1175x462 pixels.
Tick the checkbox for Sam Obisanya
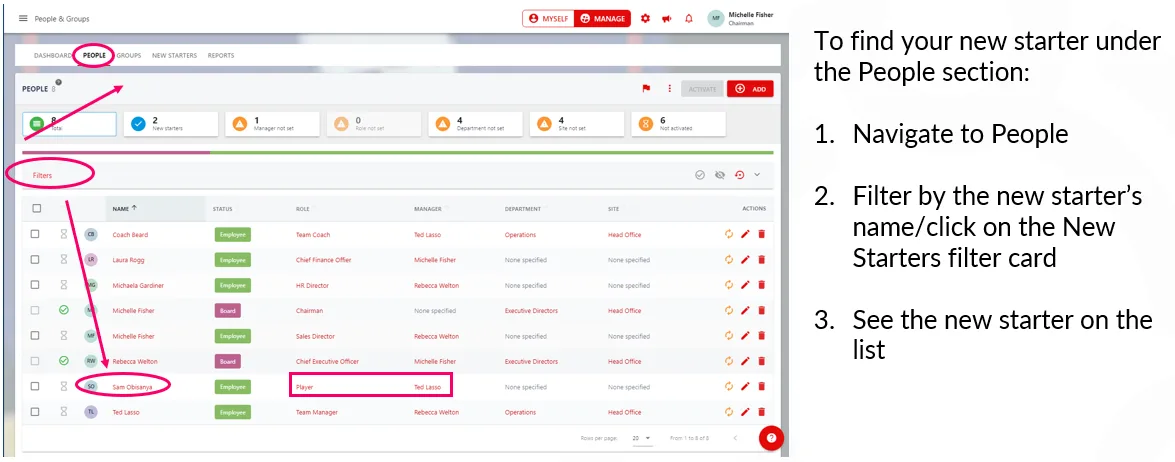click(35, 386)
